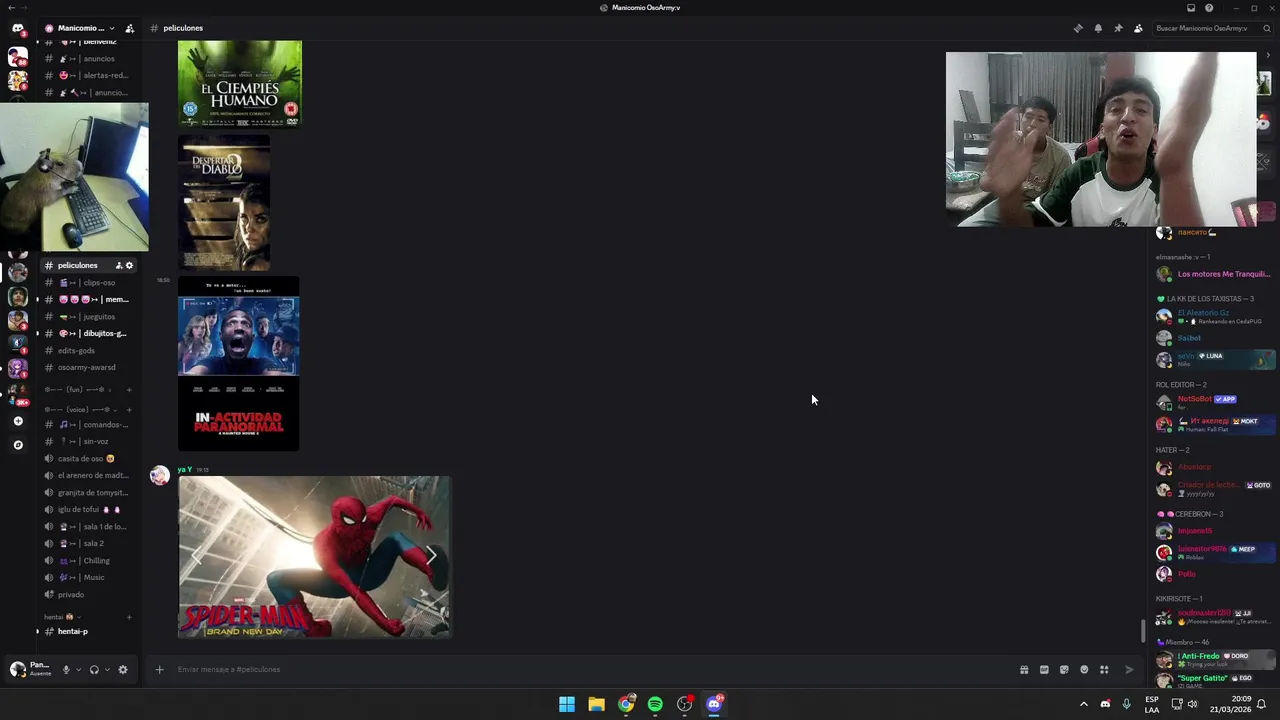1280x720 pixels.
Task: Show pinned messages pin icon
Action: (1118, 28)
